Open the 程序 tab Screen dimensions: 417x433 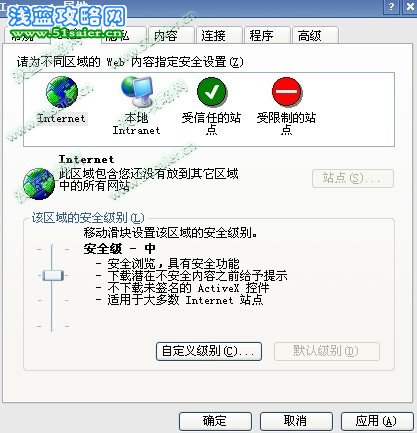click(267, 35)
